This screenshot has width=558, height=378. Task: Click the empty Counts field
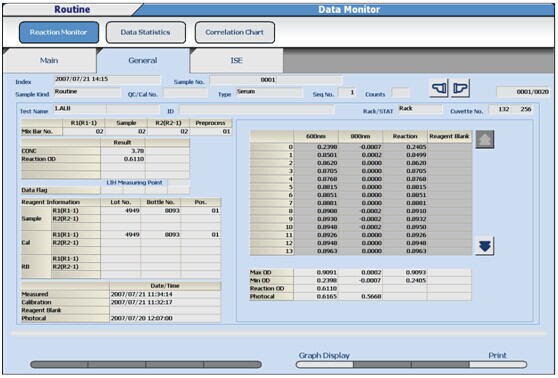400,93
